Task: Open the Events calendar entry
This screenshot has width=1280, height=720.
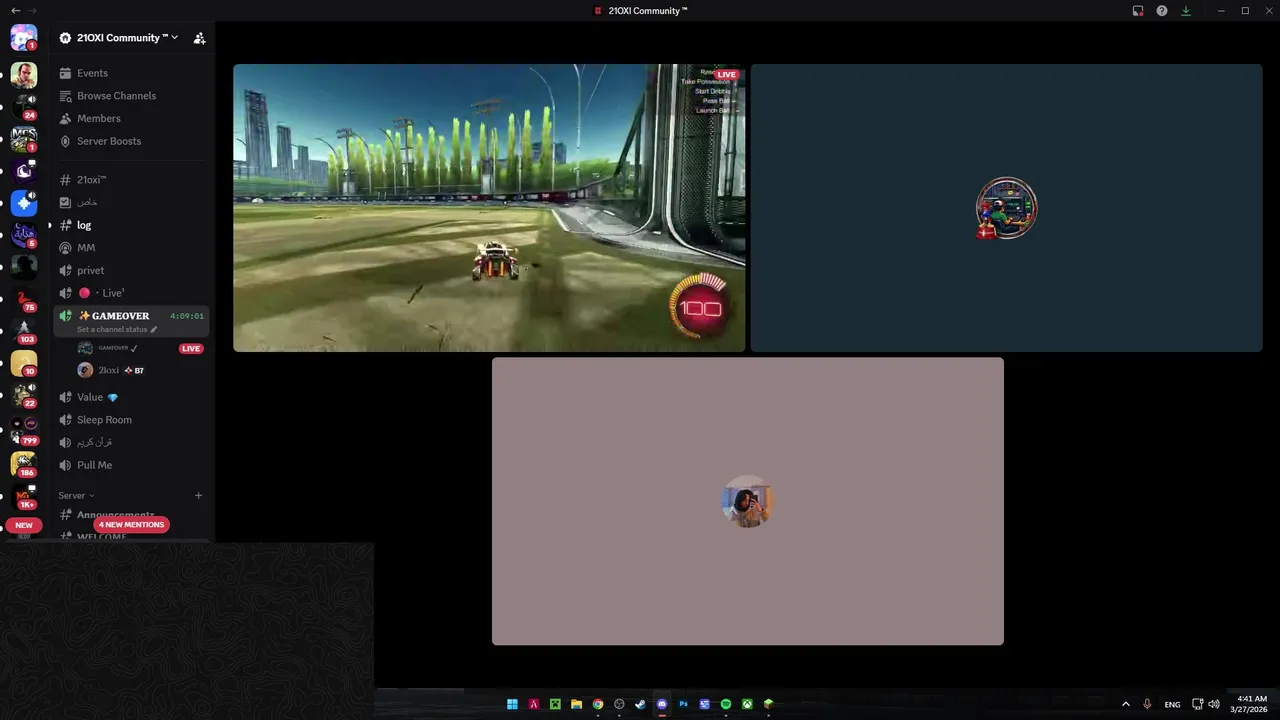Action: (x=131, y=73)
